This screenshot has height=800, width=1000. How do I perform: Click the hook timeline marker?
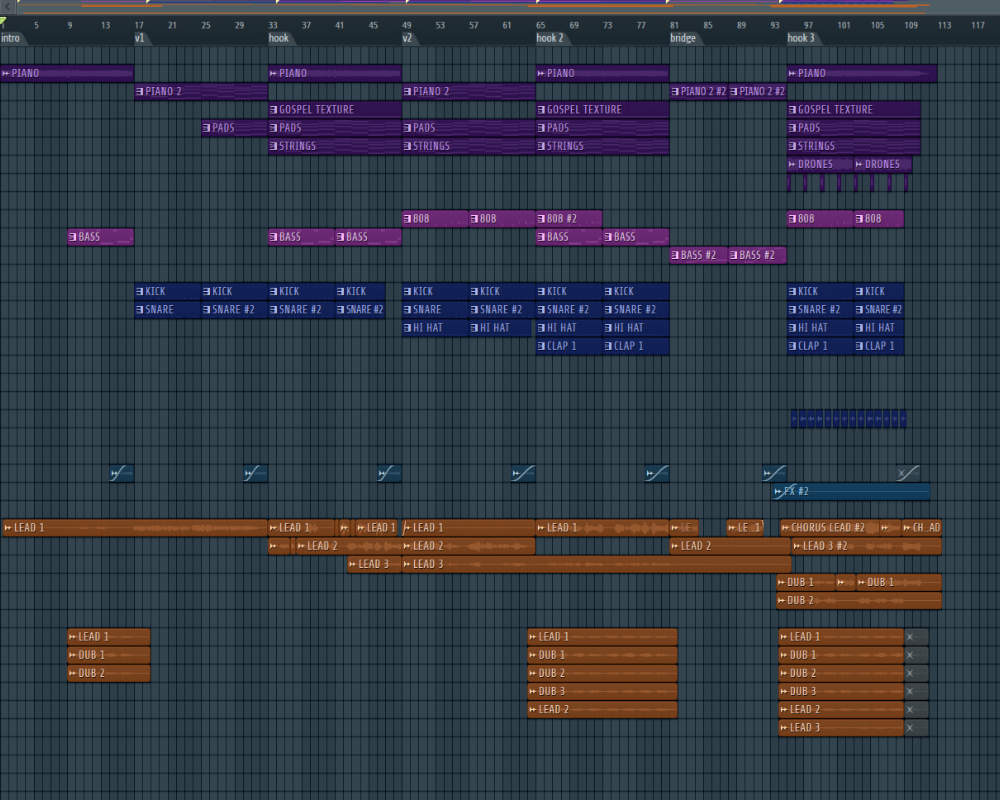click(279, 38)
